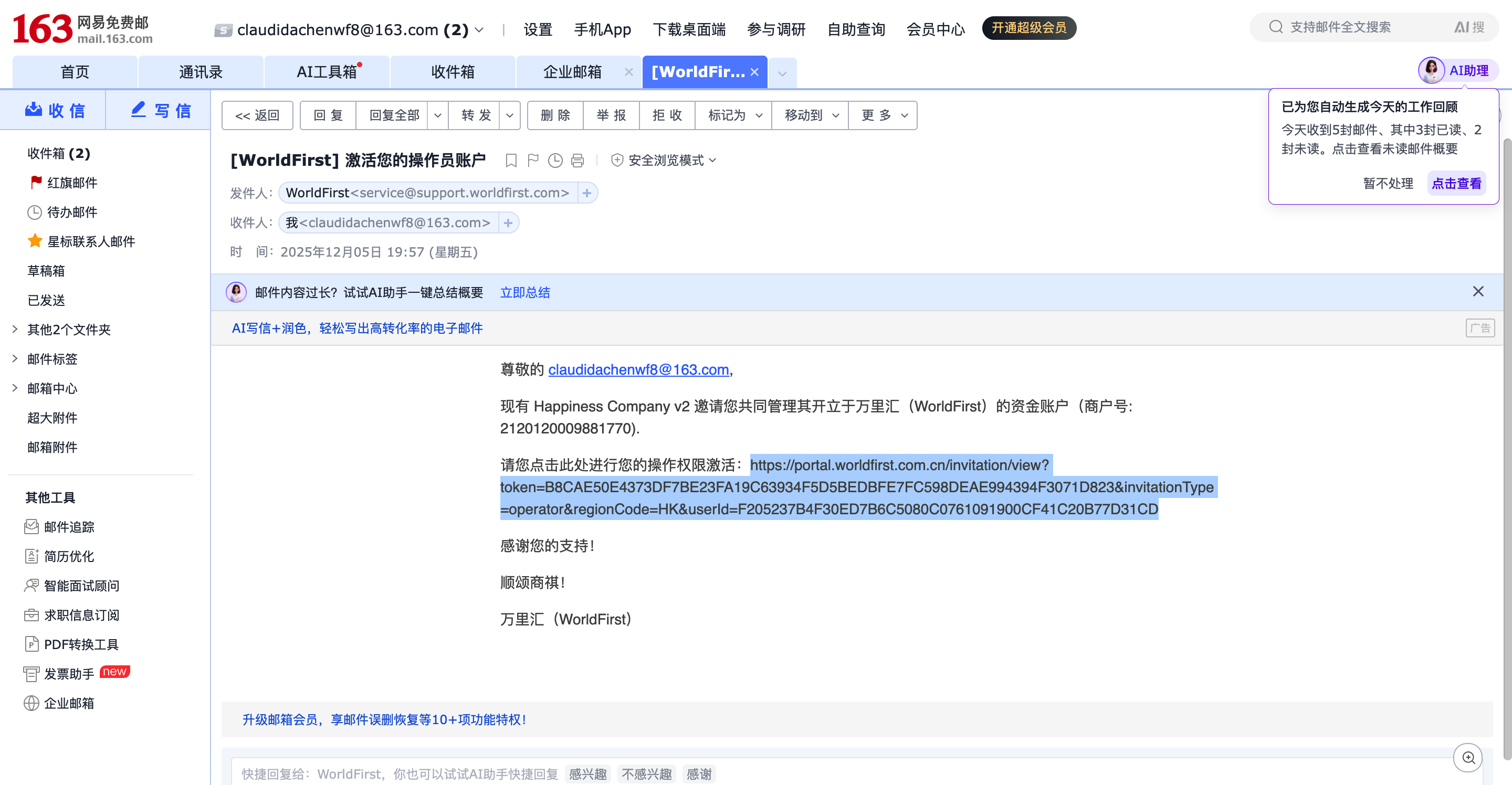Open the 更多 dropdown menu
Viewport: 1512px width, 785px height.
coord(884,115)
